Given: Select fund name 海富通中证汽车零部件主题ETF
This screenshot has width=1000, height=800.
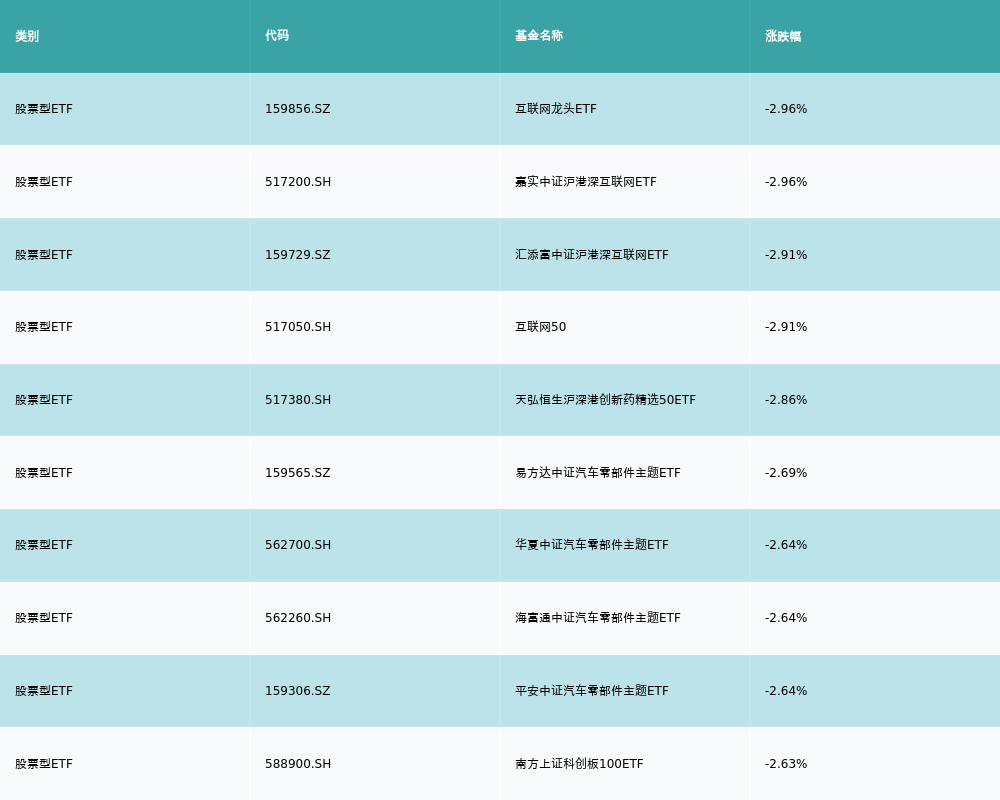Looking at the screenshot, I should click(x=598, y=618).
